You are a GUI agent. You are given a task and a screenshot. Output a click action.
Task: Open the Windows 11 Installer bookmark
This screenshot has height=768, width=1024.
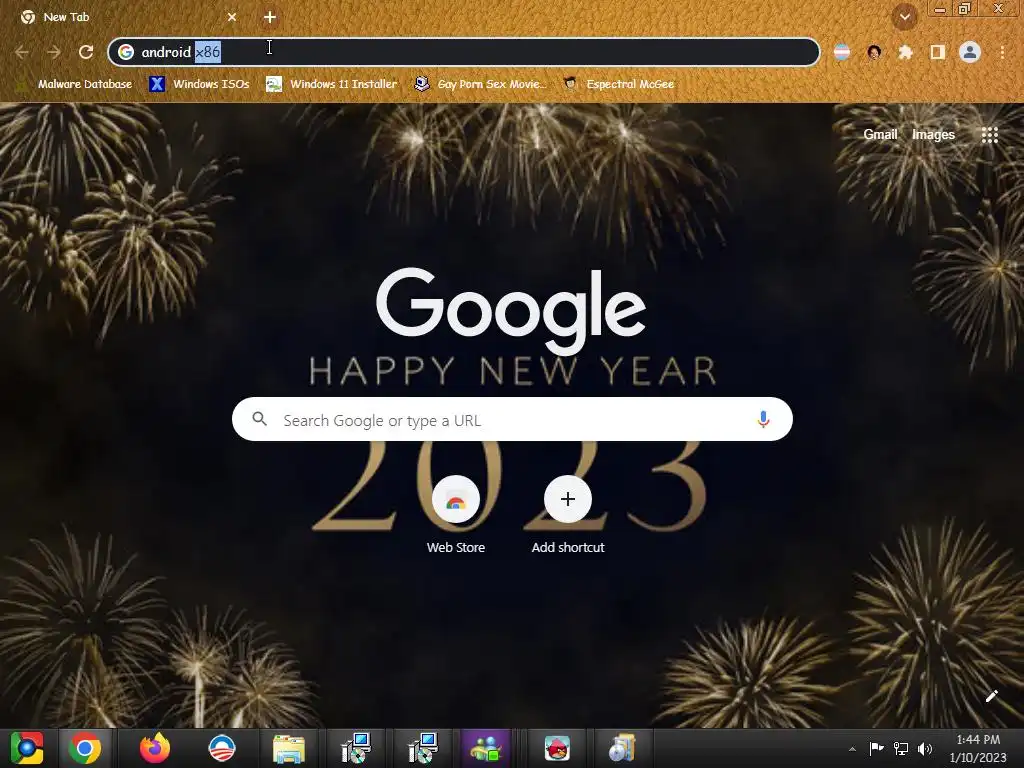click(x=332, y=84)
